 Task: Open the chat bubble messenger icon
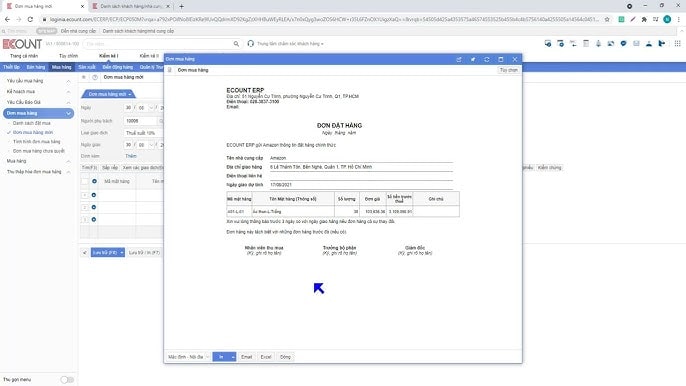click(623, 43)
